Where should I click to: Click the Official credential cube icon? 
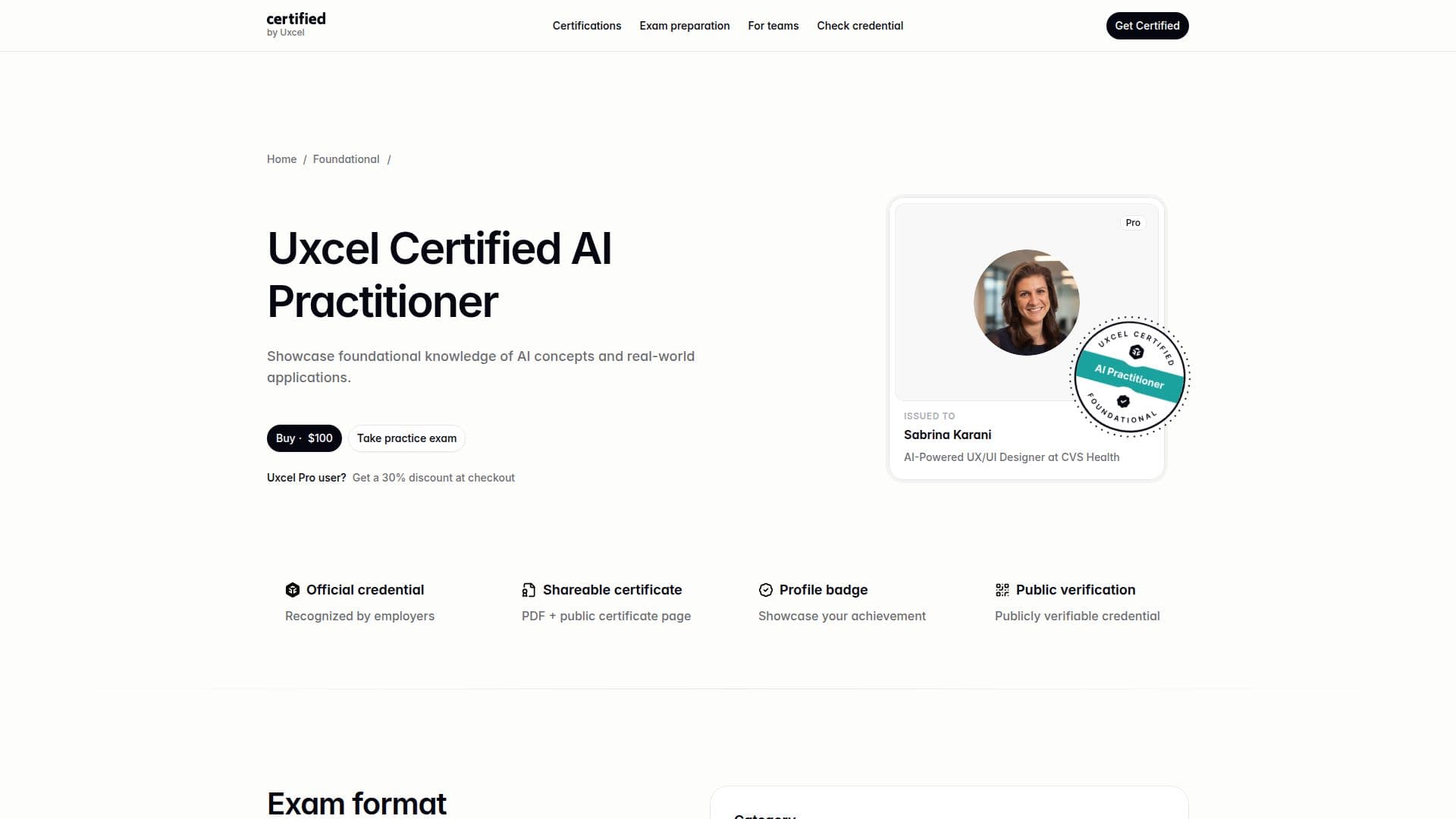tap(293, 590)
